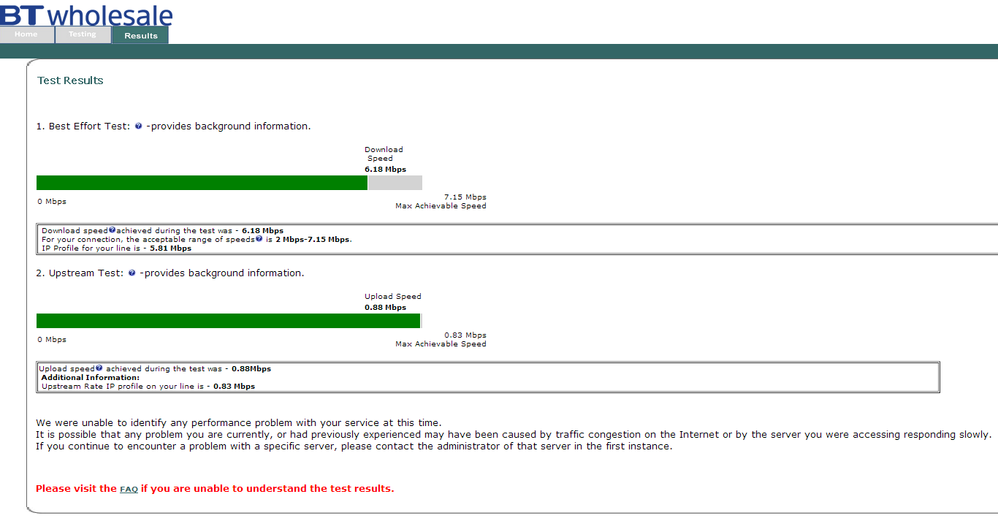The image size is (998, 516).
Task: Switch to the Home tab
Action: click(x=27, y=34)
